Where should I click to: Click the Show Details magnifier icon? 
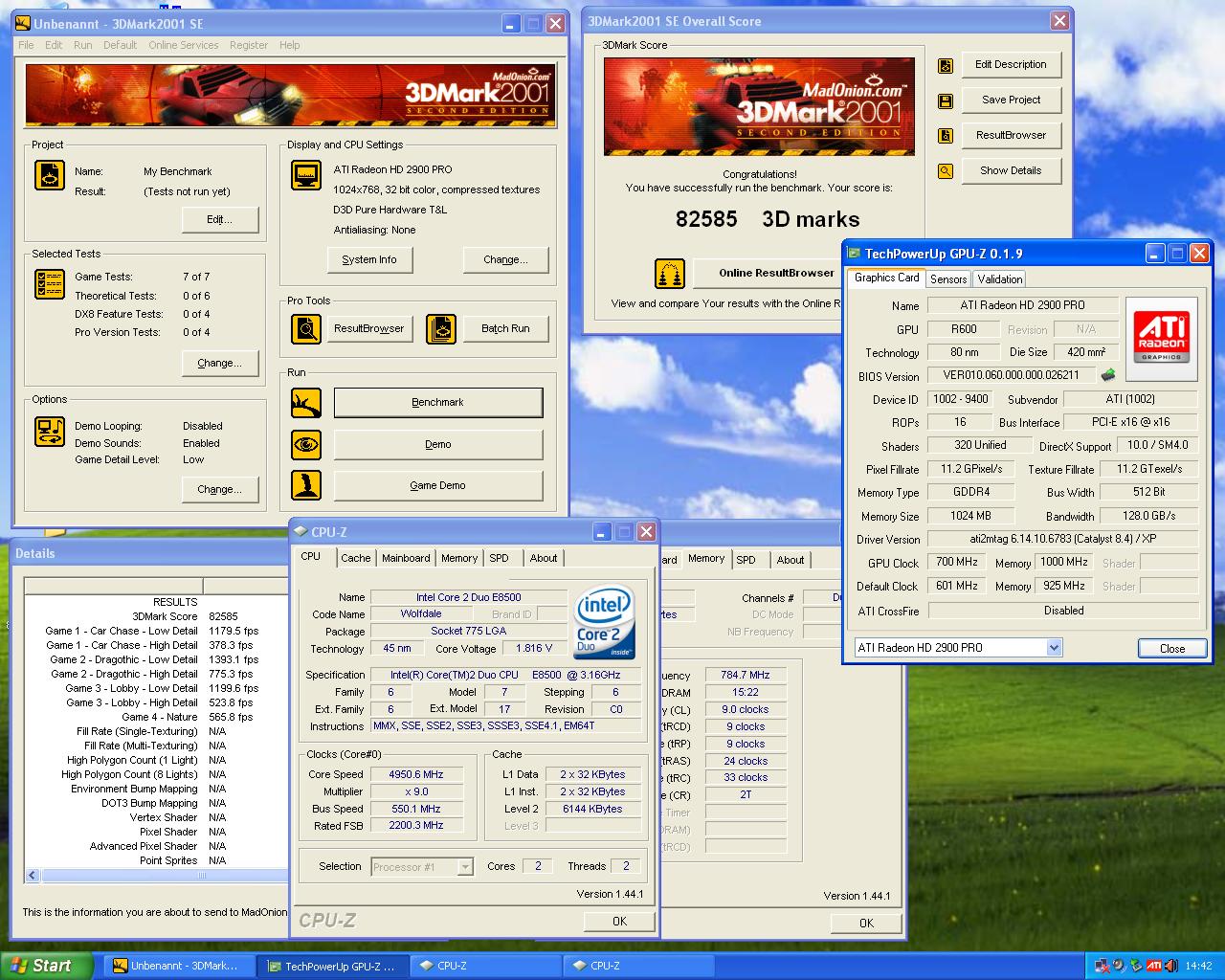(946, 171)
